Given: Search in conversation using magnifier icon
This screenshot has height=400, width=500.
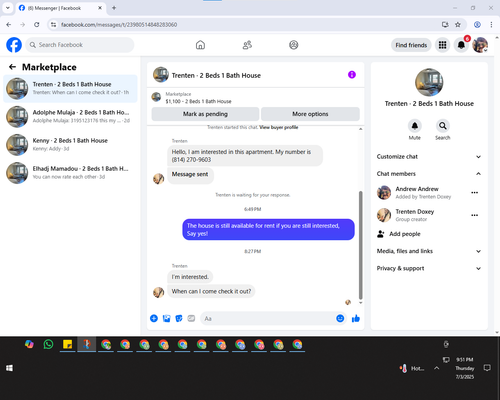Looking at the screenshot, I should [443, 126].
